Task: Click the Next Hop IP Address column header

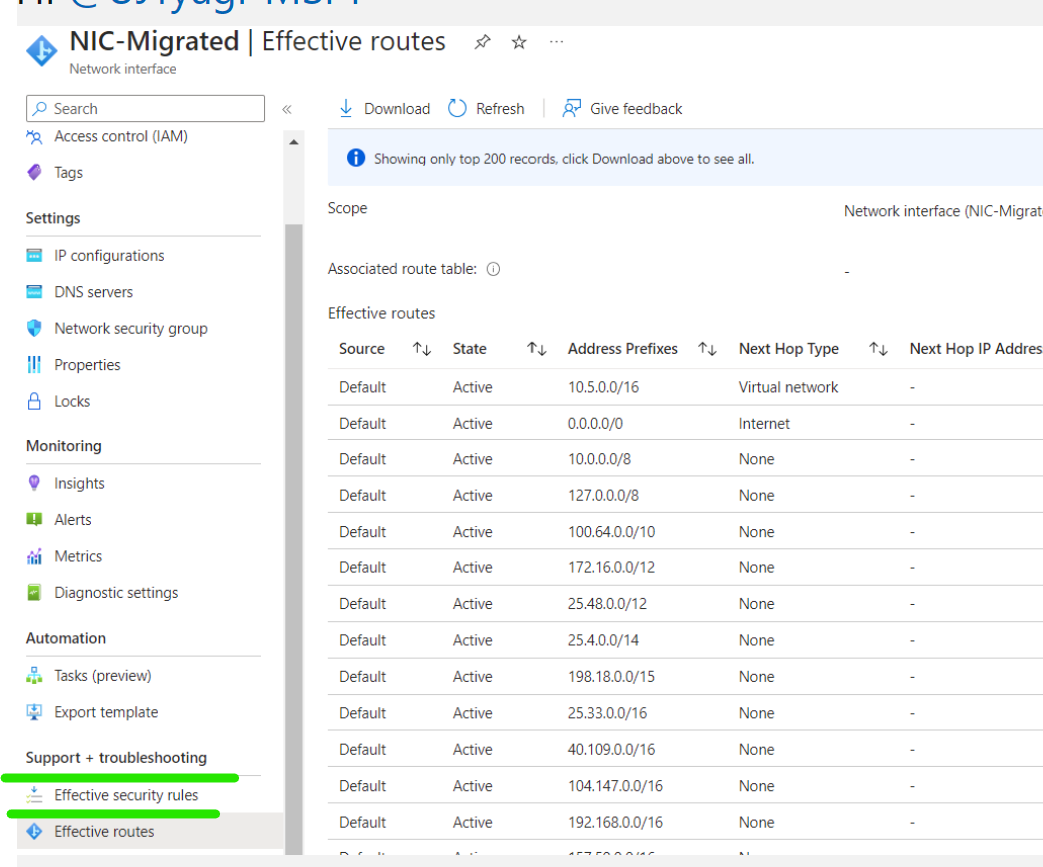Action: click(x=976, y=349)
